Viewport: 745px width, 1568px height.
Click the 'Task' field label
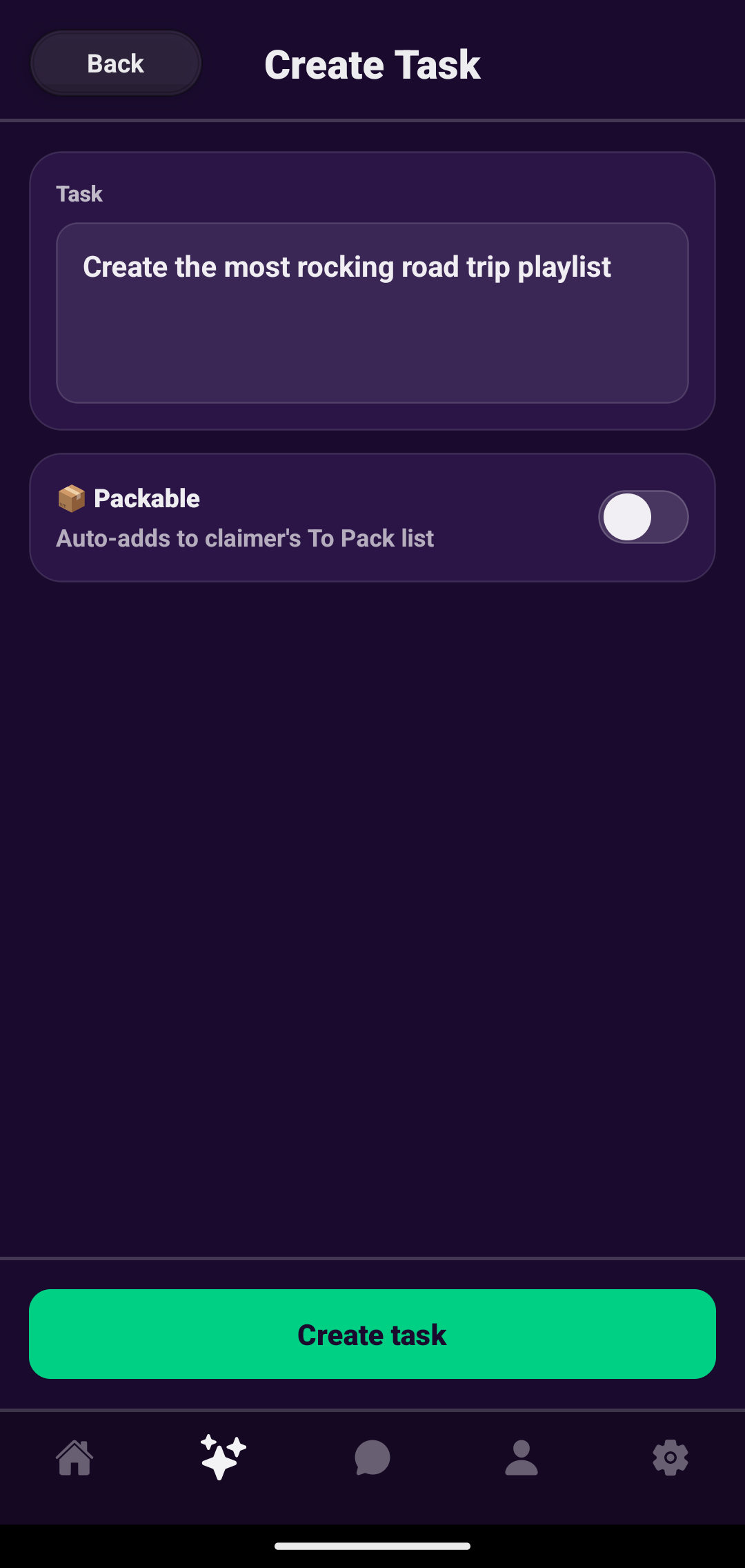coord(79,194)
